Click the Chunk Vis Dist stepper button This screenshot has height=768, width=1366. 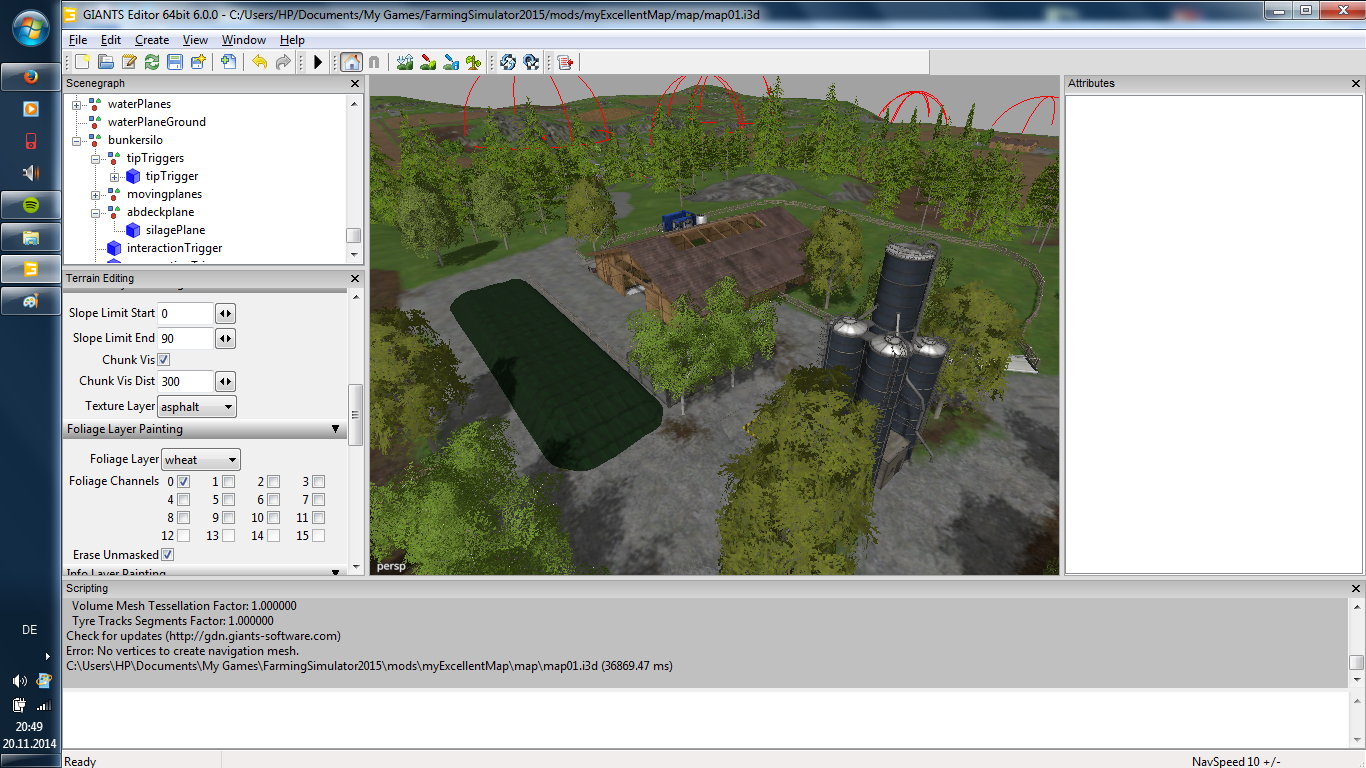point(226,382)
